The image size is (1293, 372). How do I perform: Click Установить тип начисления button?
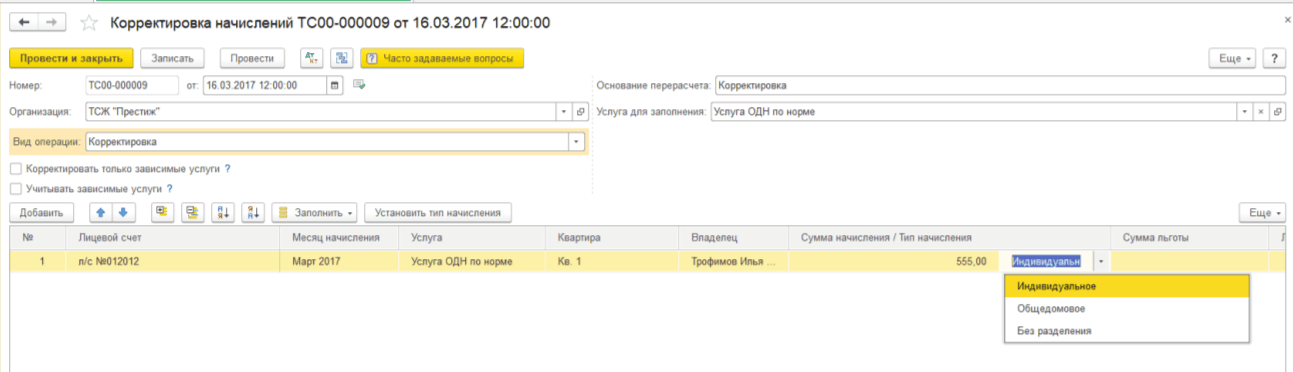click(x=438, y=212)
